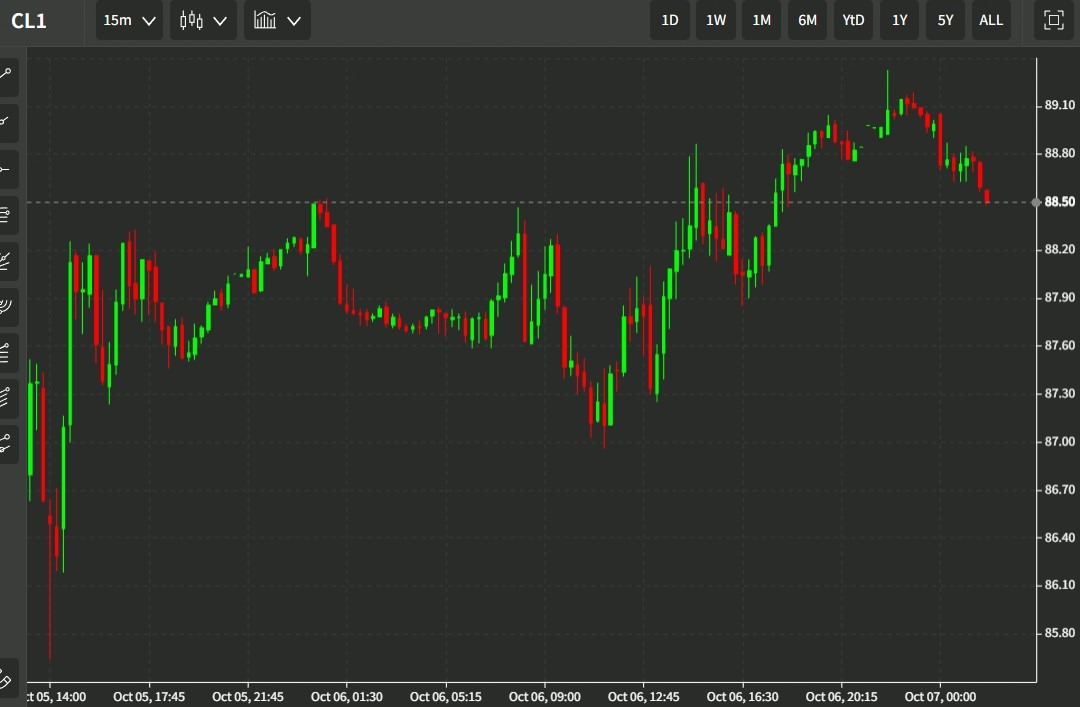The width and height of the screenshot is (1080, 707).
Task: Show the 6M time range
Action: click(x=807, y=20)
